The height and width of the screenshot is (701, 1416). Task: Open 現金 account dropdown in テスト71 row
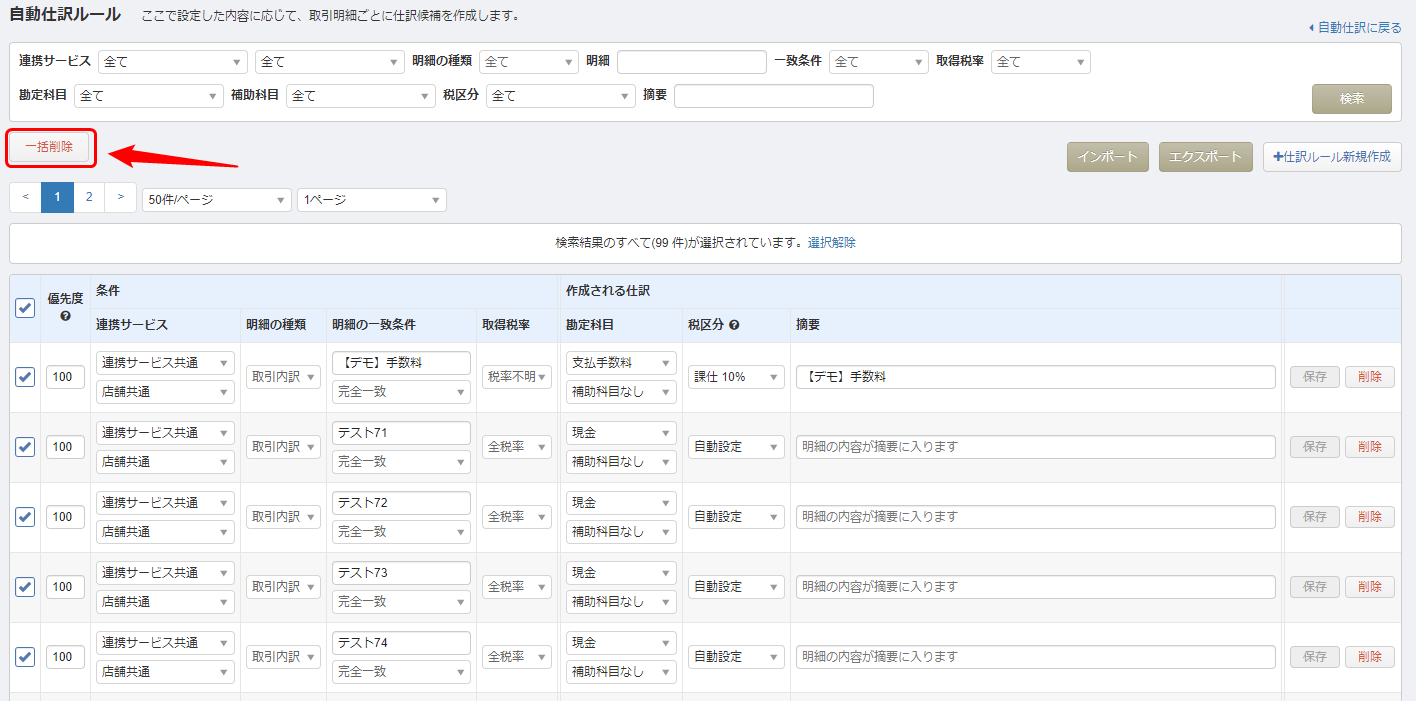[x=621, y=433]
